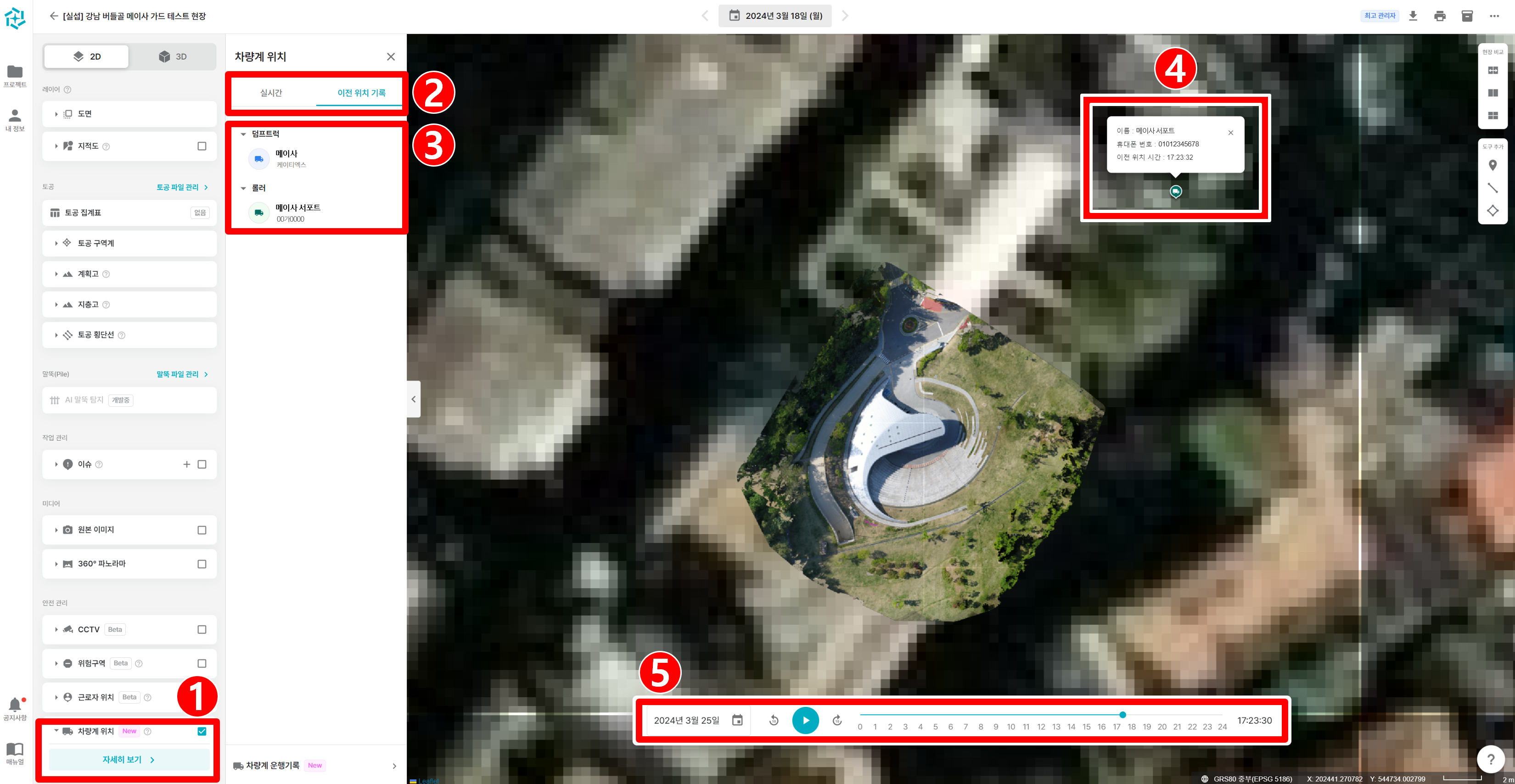Click the timeline slider at hour 12
1515x784 pixels.
point(1041,715)
